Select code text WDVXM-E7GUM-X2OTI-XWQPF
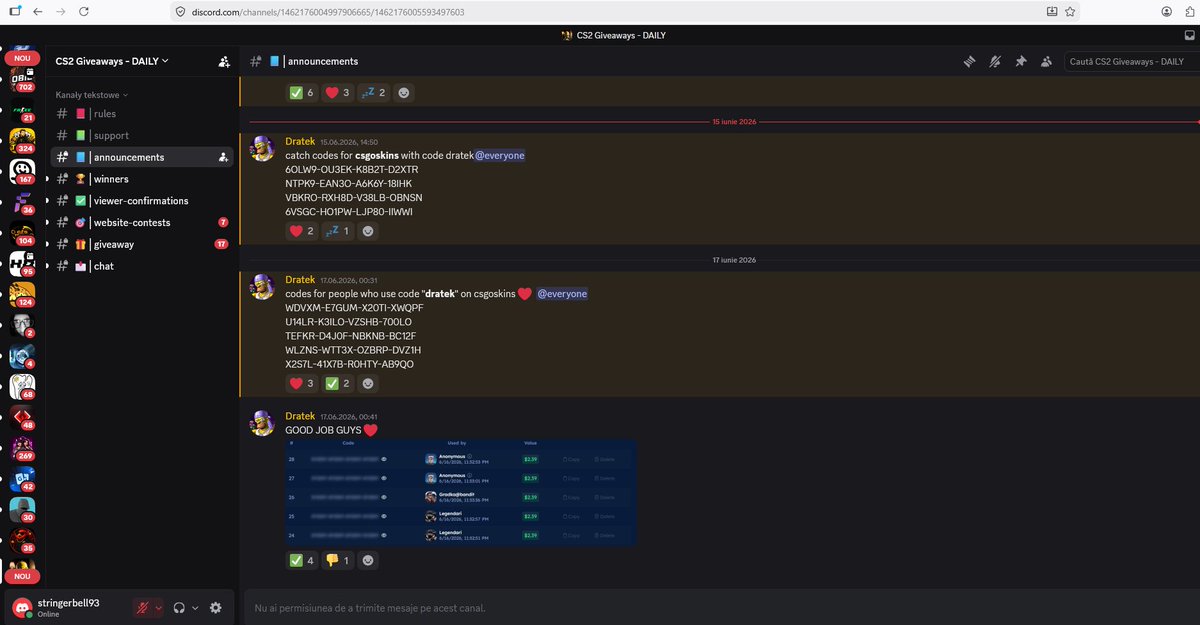The image size is (1200, 625). point(354,308)
